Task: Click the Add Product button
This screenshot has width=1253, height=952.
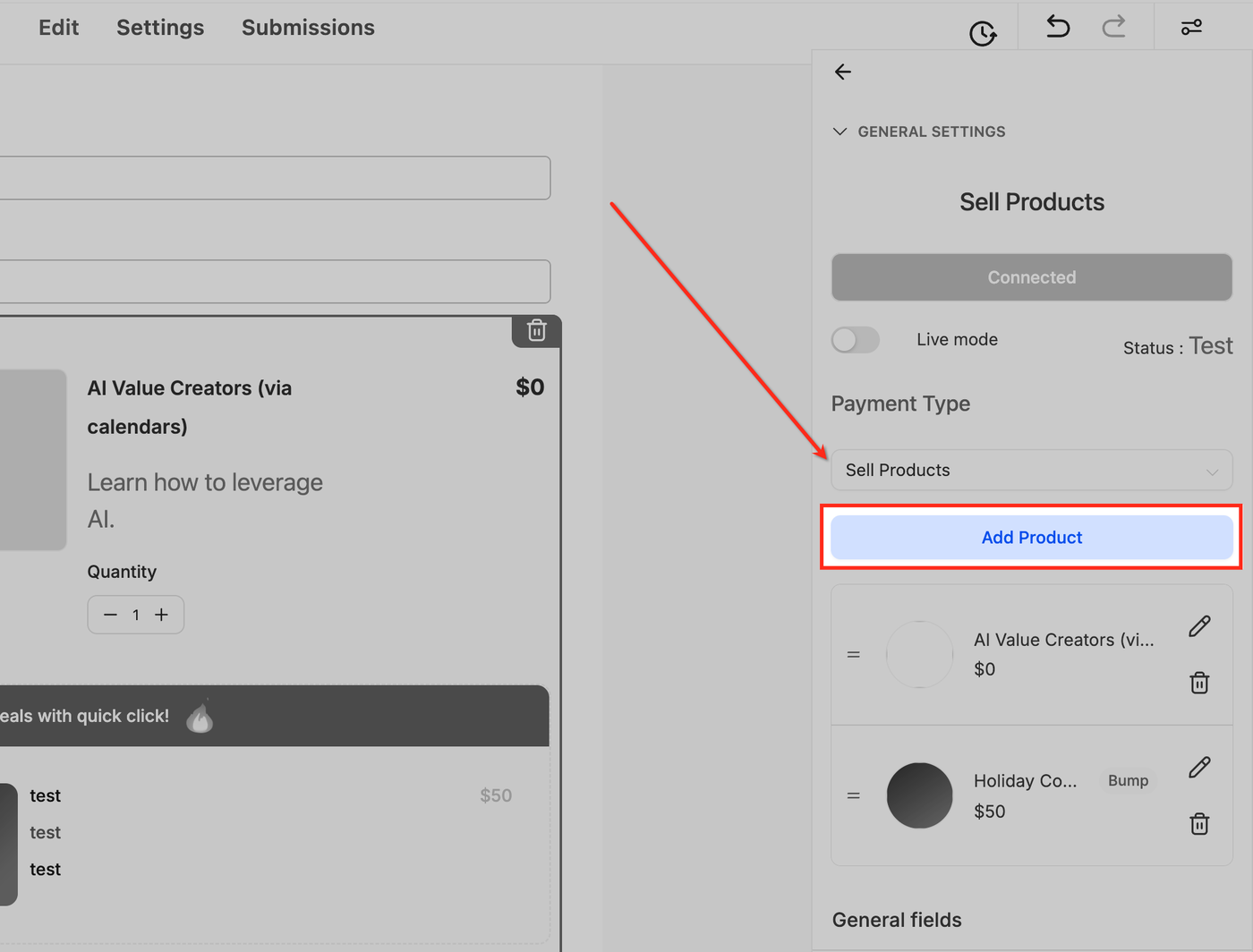Action: [x=1031, y=538]
